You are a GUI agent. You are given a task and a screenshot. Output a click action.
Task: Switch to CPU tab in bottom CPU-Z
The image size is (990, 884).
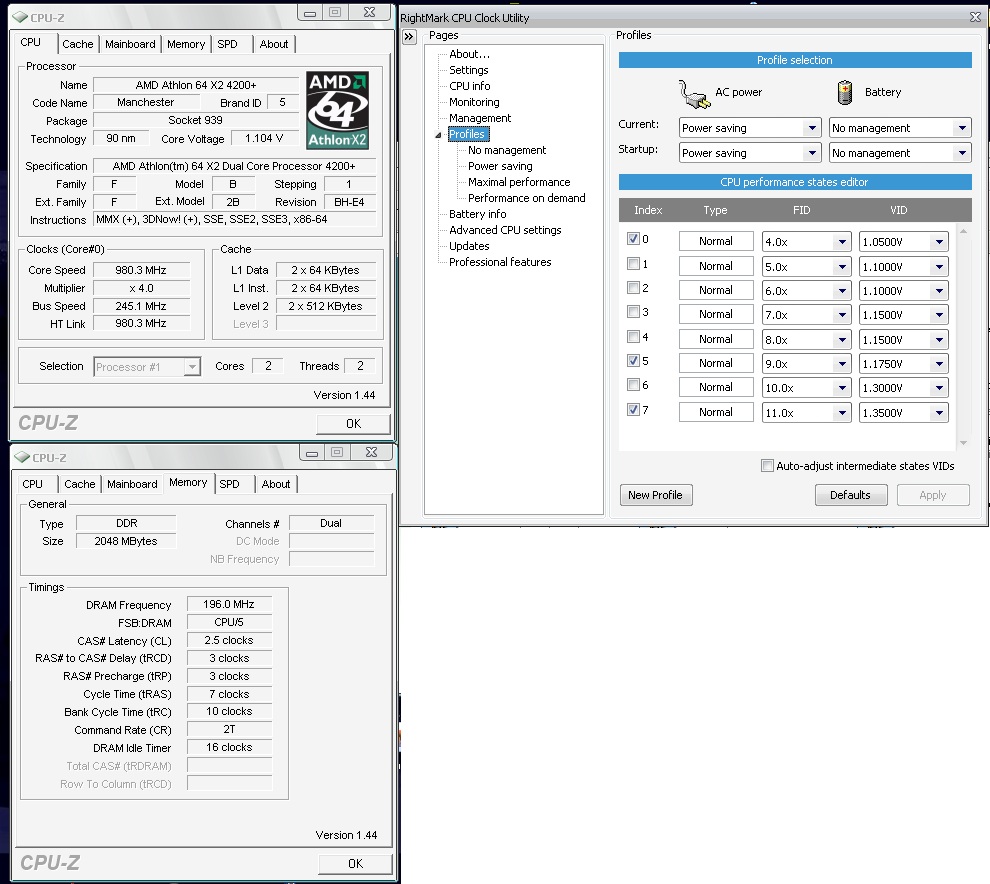(x=32, y=484)
